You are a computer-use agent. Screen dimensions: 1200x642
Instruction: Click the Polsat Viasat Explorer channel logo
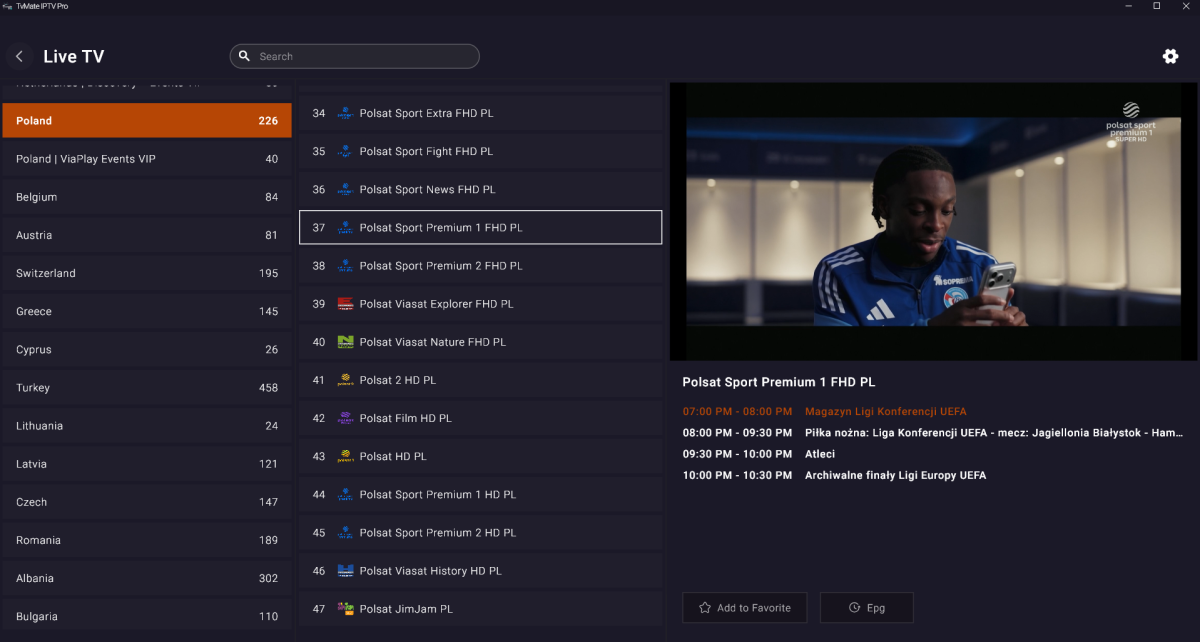click(x=345, y=304)
